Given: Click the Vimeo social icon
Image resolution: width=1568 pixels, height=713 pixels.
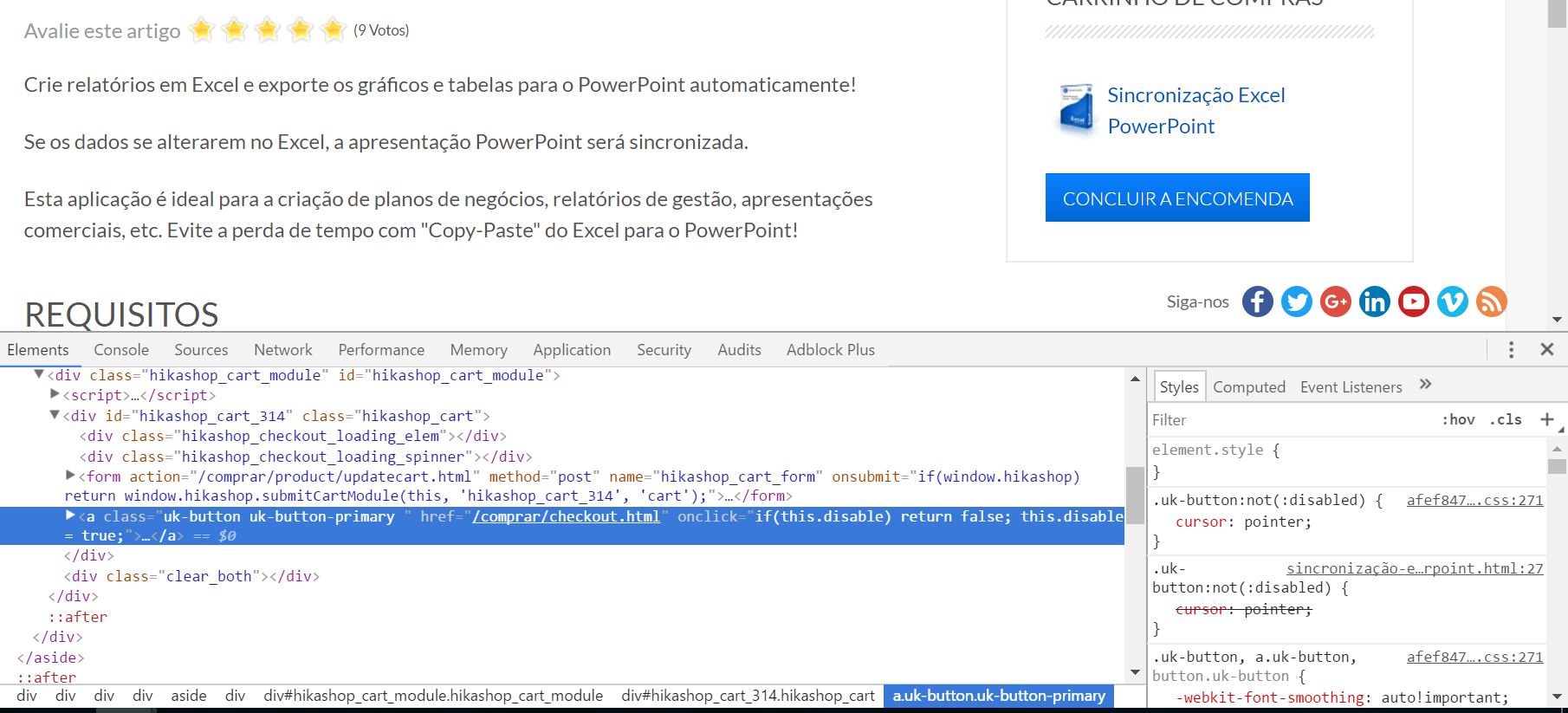Looking at the screenshot, I should coord(1452,301).
